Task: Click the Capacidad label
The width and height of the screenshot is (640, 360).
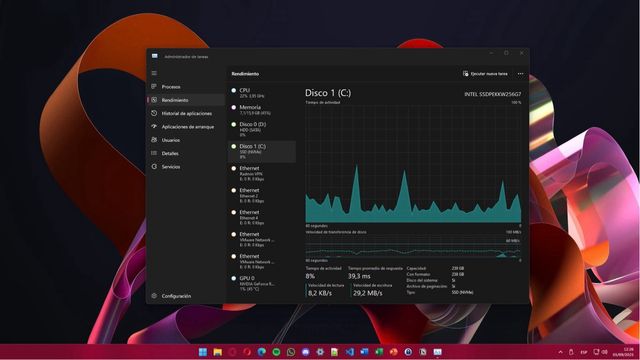Action: pyautogui.click(x=416, y=268)
